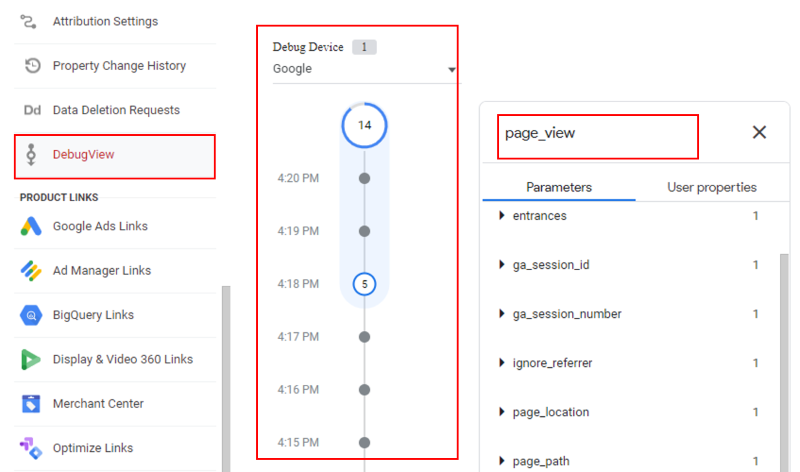Switch to the Parameters tab
Image resolution: width=800 pixels, height=472 pixels.
coord(559,187)
